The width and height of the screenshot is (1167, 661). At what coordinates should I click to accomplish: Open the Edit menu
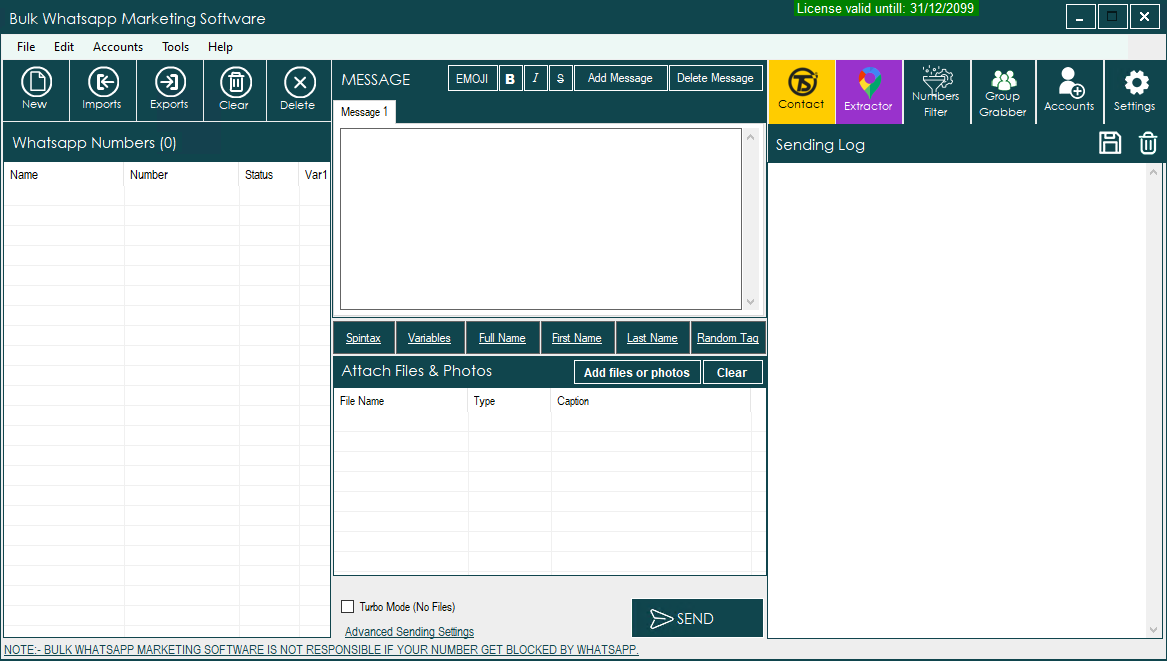tap(64, 47)
